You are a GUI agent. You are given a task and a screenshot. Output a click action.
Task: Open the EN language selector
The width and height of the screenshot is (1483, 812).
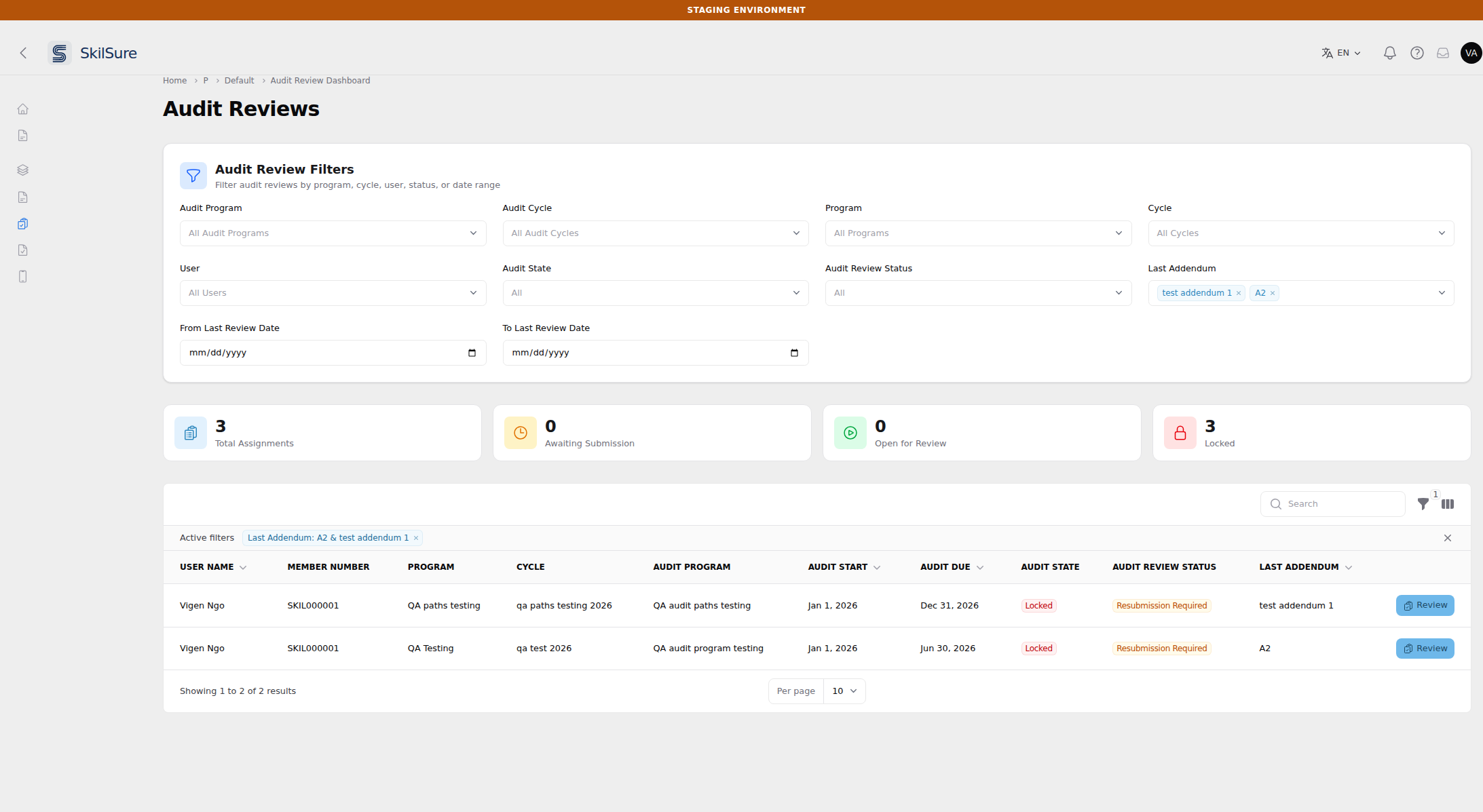pos(1341,53)
